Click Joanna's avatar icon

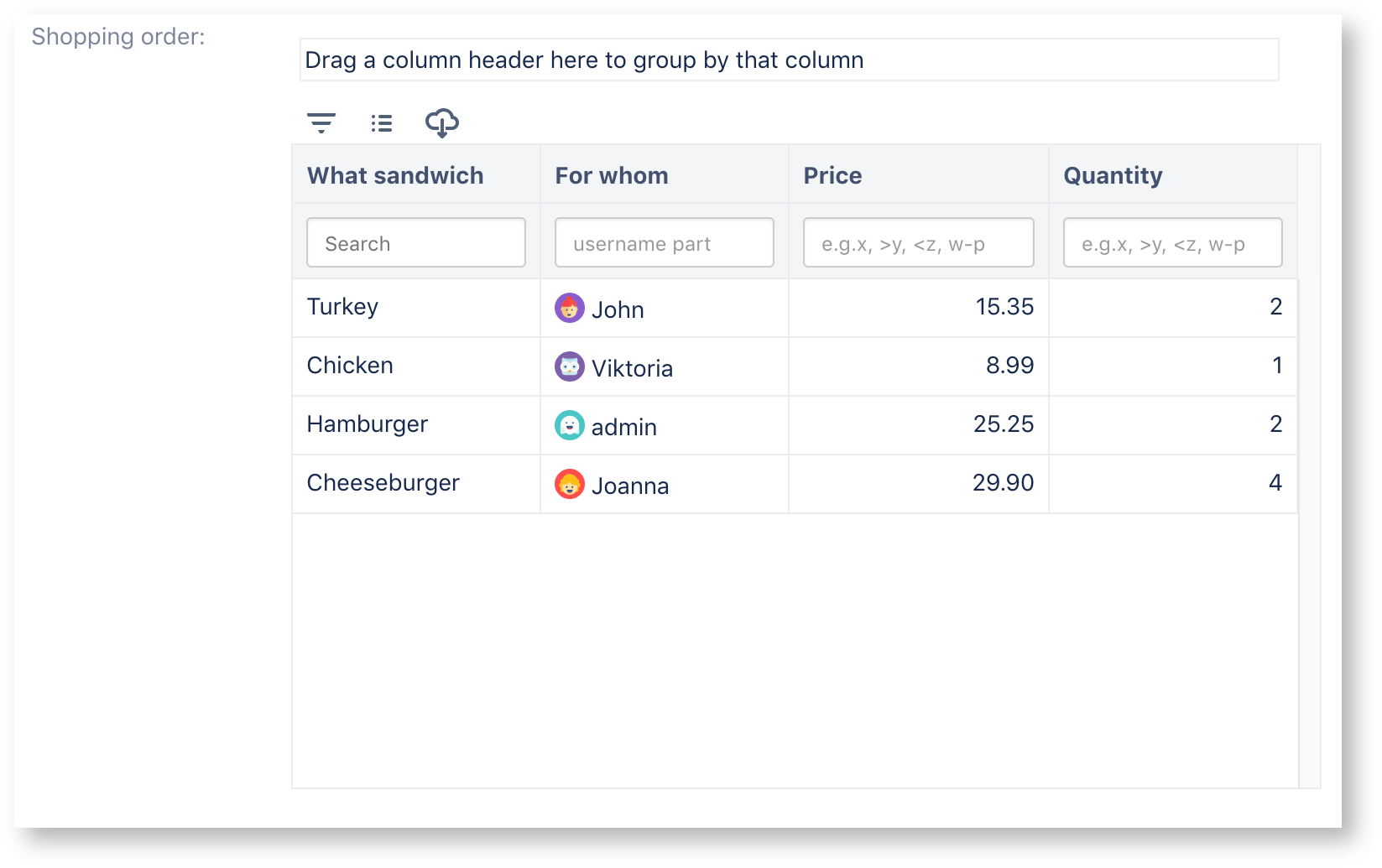click(570, 484)
